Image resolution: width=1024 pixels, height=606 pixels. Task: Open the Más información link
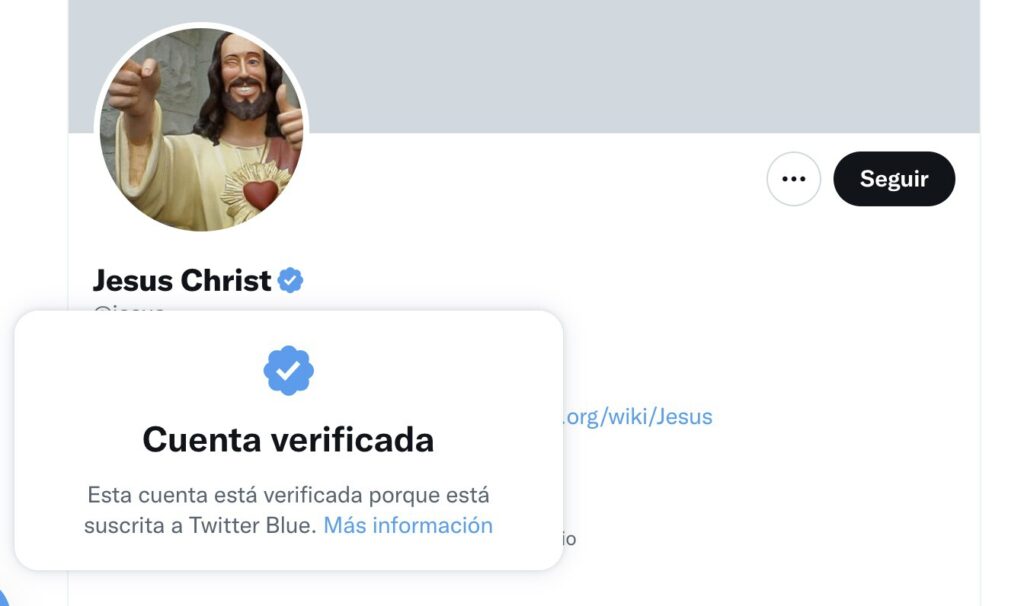[408, 525]
